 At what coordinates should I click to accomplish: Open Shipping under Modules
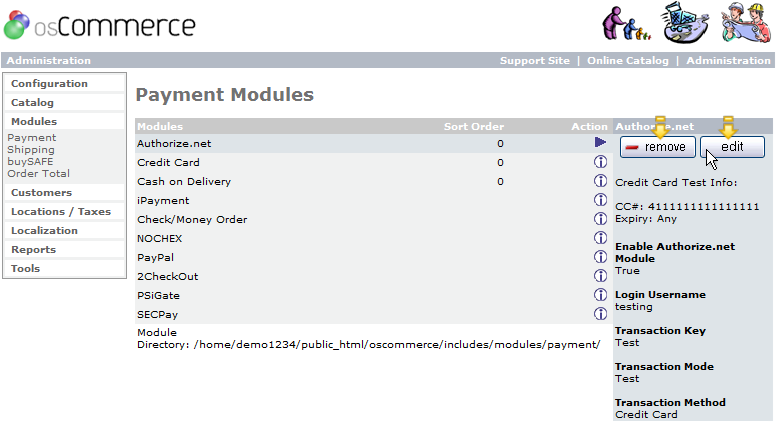click(30, 150)
